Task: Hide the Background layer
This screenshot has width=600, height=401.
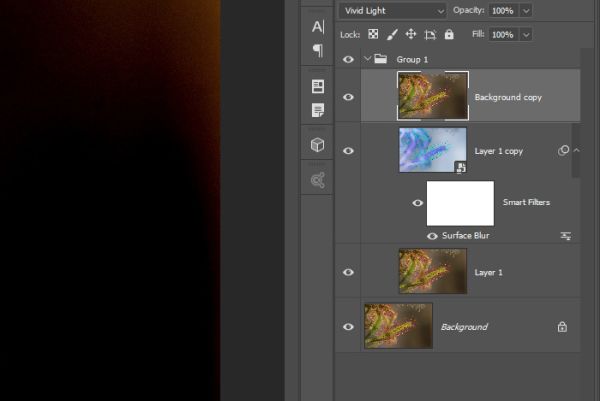Action: pyautogui.click(x=348, y=327)
